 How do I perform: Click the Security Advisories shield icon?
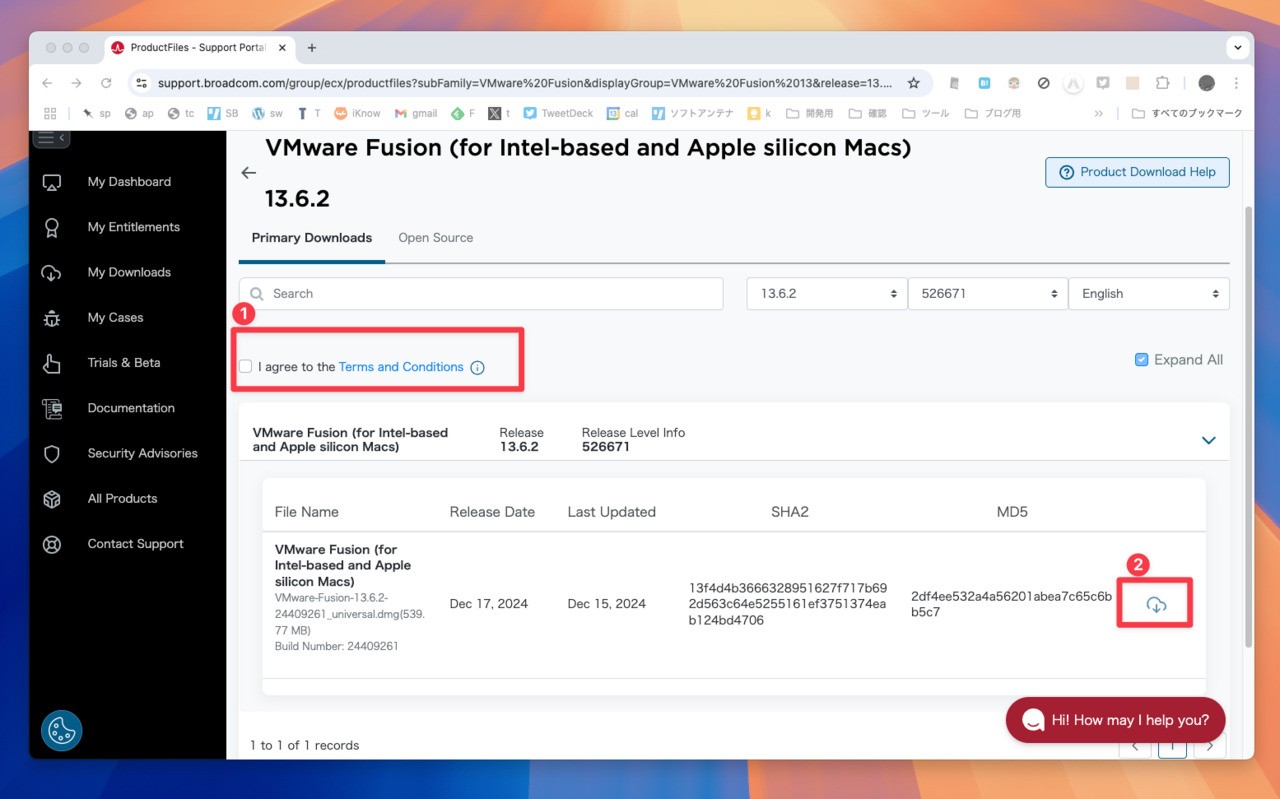[52, 454]
